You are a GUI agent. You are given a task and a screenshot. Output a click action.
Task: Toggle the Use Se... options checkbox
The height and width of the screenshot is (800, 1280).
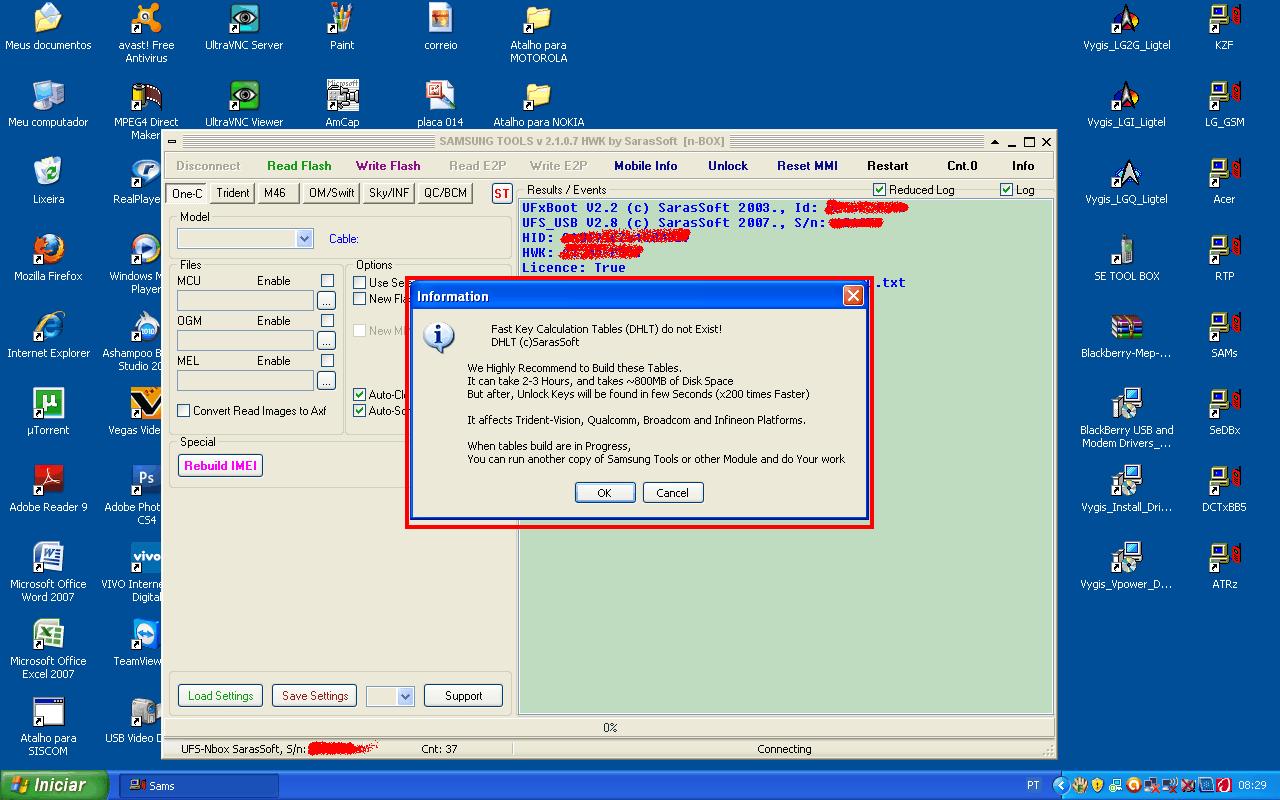click(x=359, y=283)
